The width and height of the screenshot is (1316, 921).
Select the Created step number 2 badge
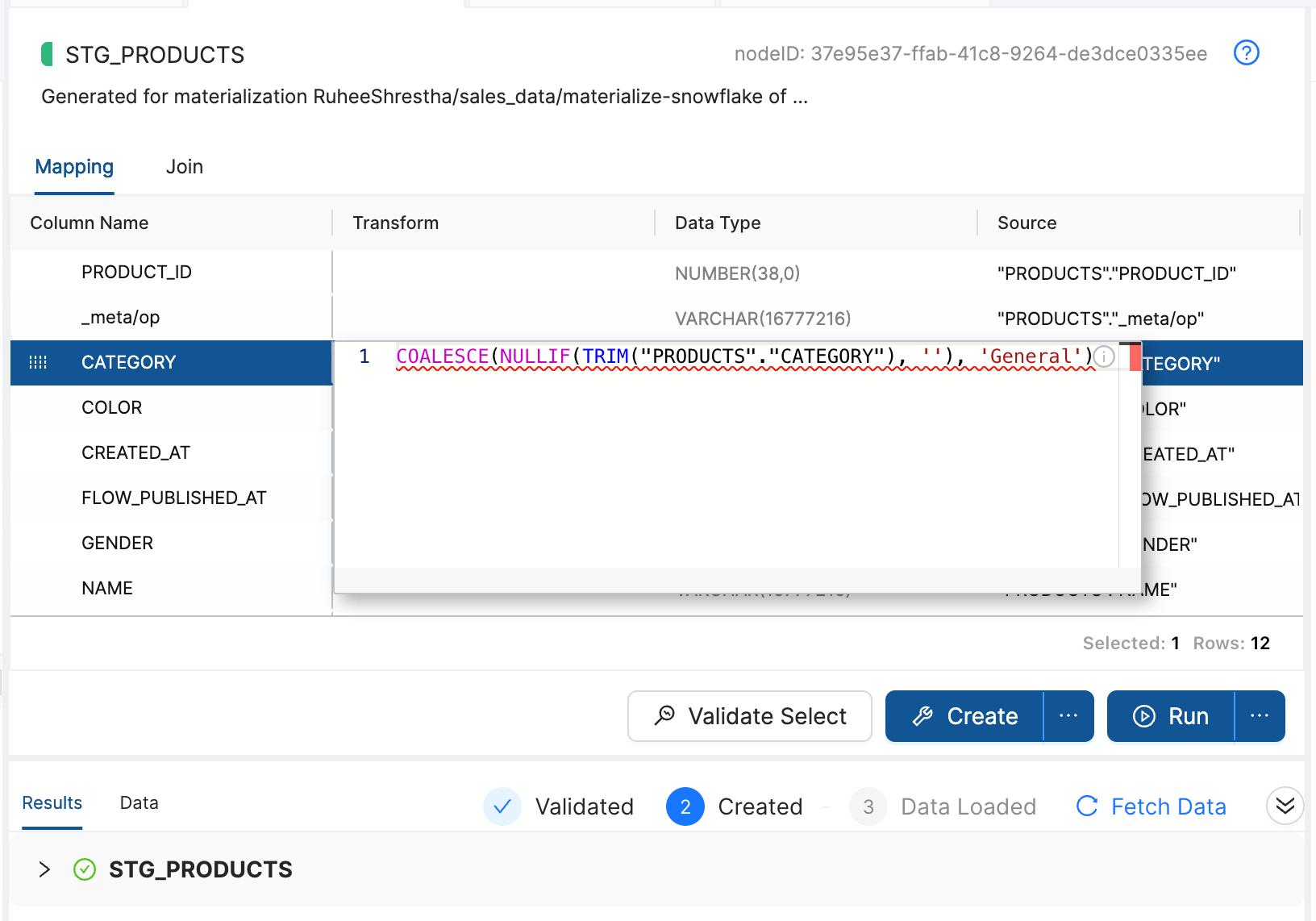pyautogui.click(x=685, y=806)
